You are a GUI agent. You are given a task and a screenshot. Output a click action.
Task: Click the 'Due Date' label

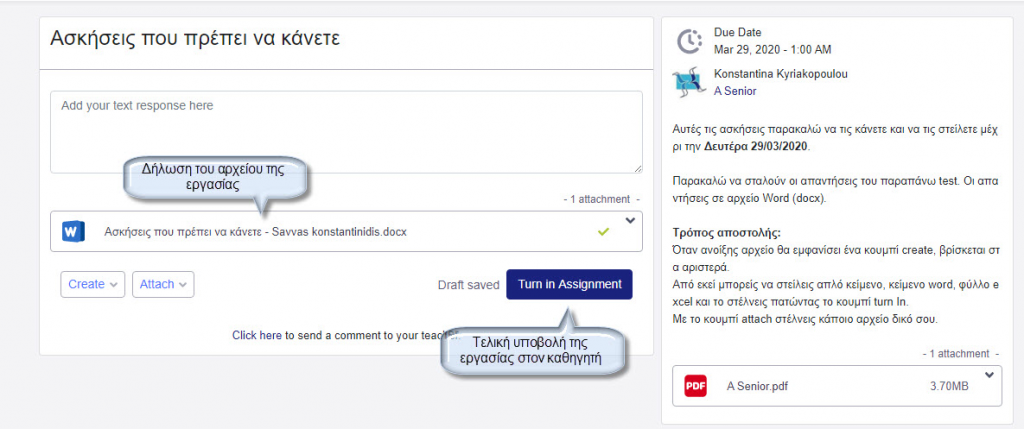(738, 32)
